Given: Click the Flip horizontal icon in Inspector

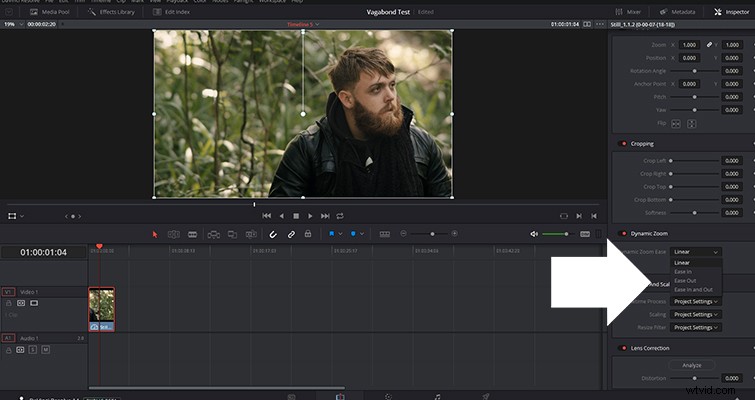Looking at the screenshot, I should pos(676,124).
